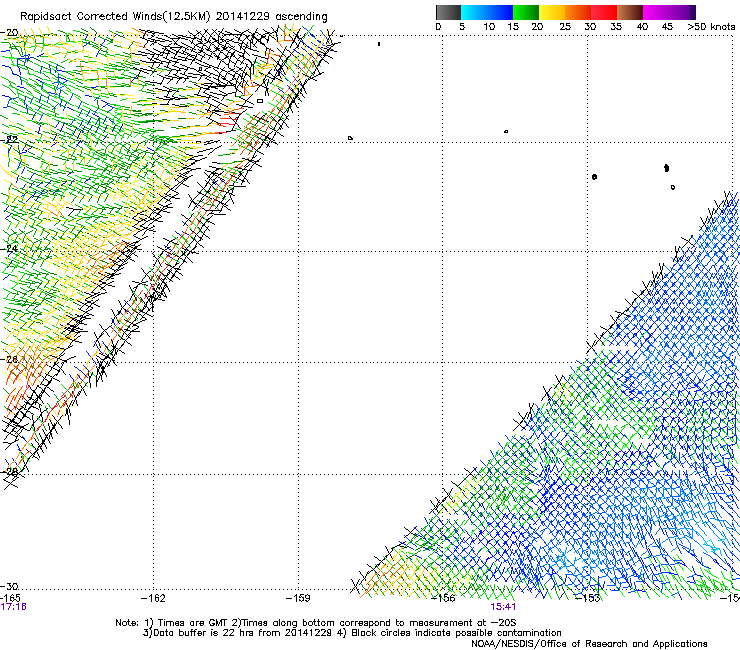Click the green 15-20 knots color swatch

tap(526, 12)
